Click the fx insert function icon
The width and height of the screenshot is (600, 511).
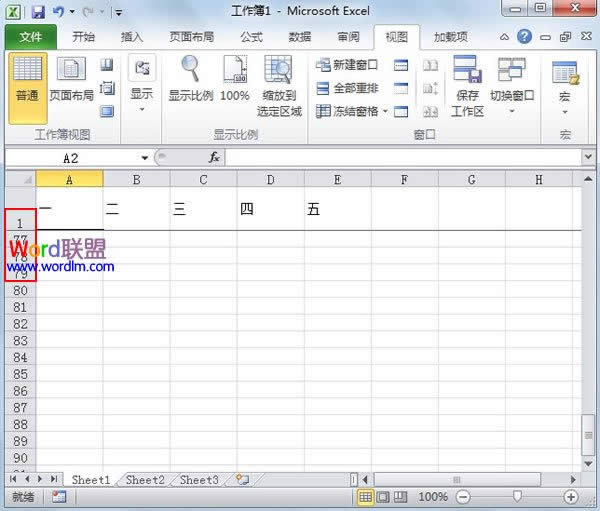(x=214, y=158)
